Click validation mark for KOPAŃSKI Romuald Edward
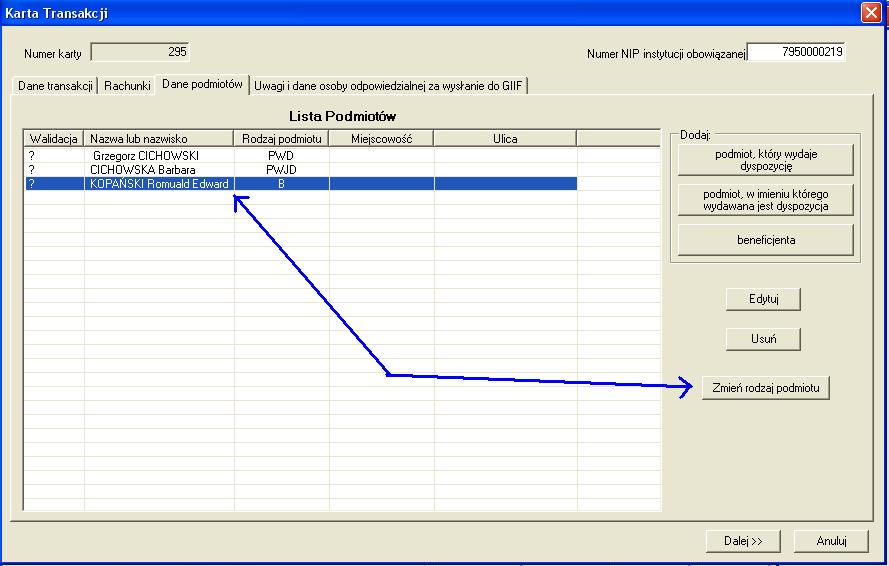889x566 pixels. point(32,184)
